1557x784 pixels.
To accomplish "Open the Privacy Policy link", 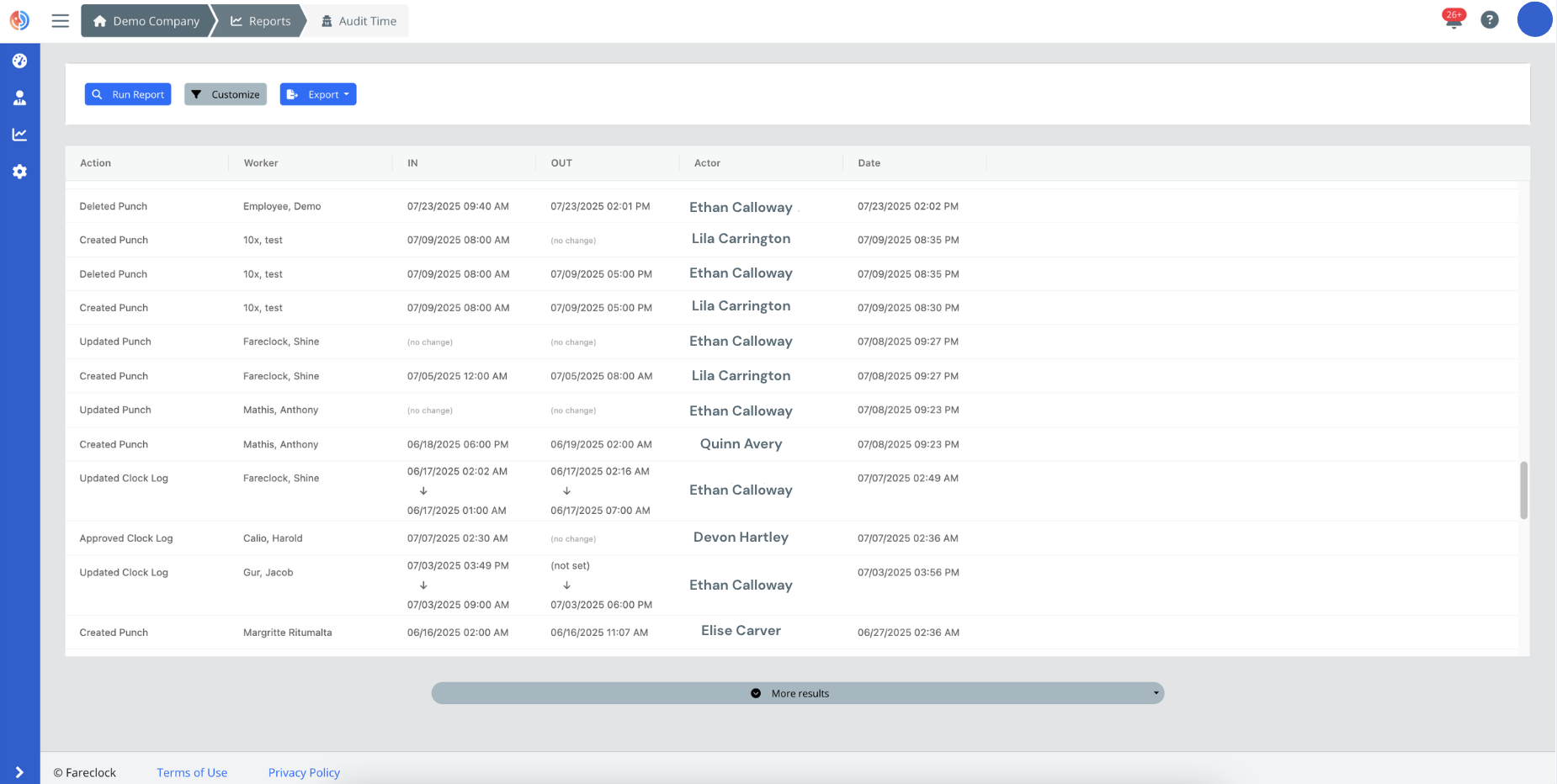I will (x=304, y=772).
